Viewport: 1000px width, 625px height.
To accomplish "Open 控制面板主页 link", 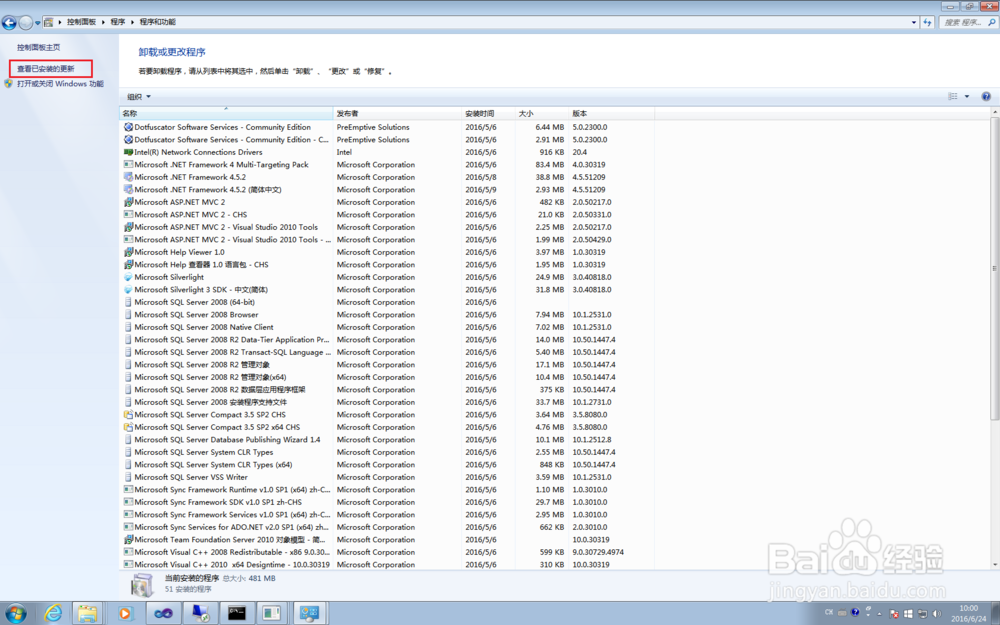I will click(x=39, y=48).
